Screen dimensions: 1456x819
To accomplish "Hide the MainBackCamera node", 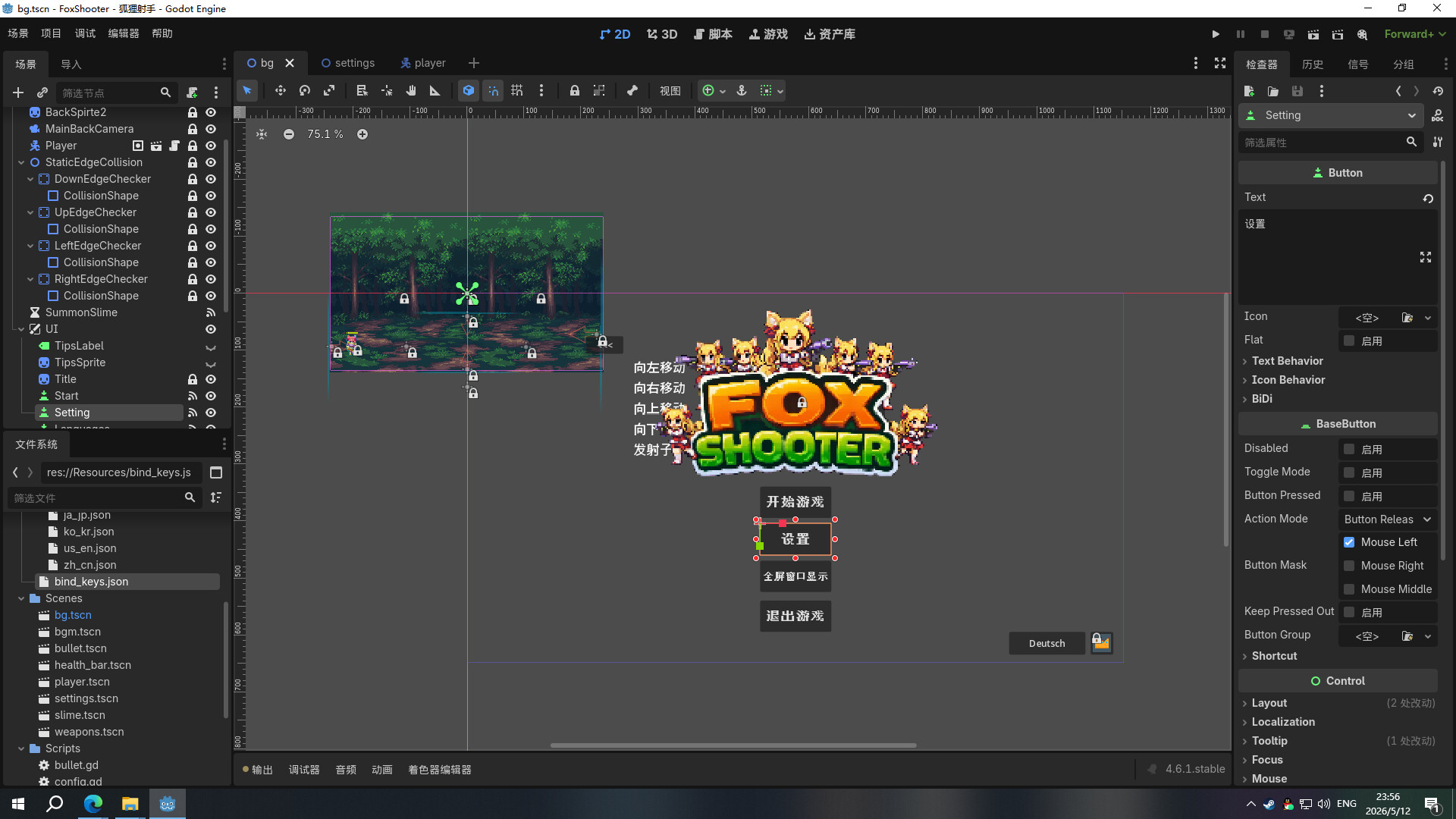I will click(x=211, y=129).
